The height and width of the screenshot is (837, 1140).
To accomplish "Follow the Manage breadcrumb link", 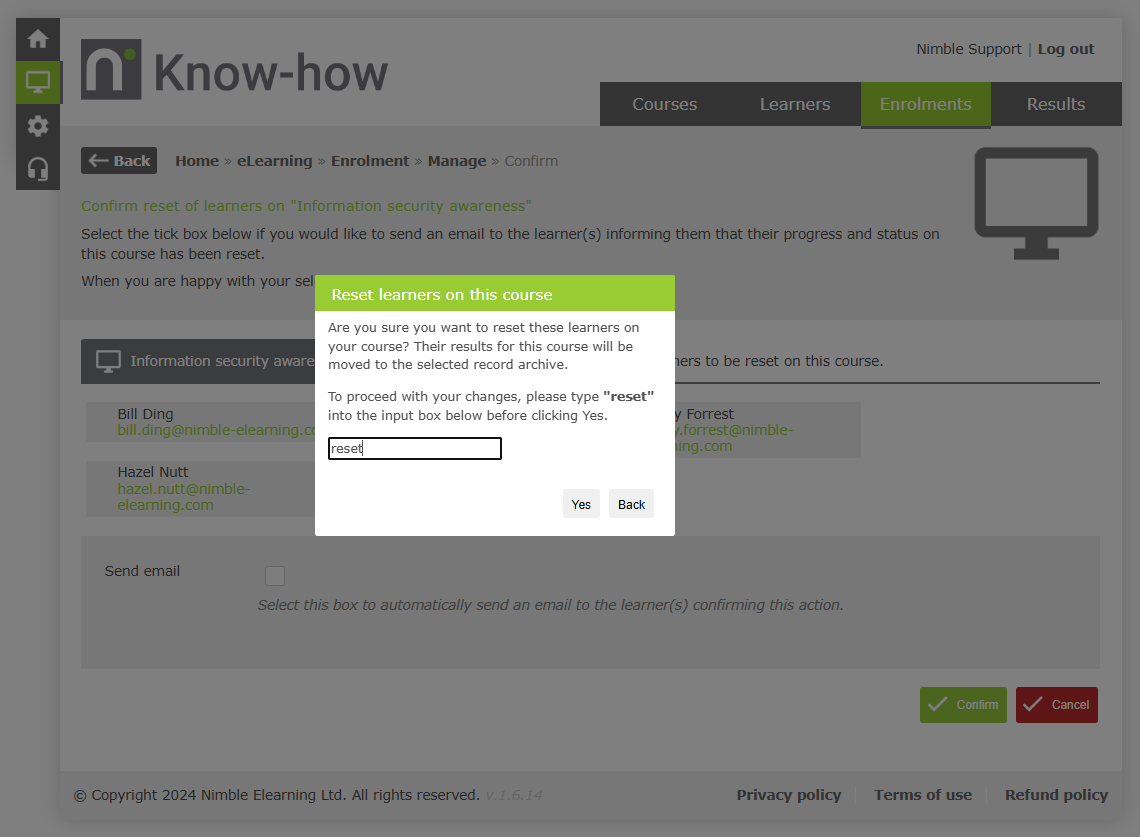I will pos(457,161).
